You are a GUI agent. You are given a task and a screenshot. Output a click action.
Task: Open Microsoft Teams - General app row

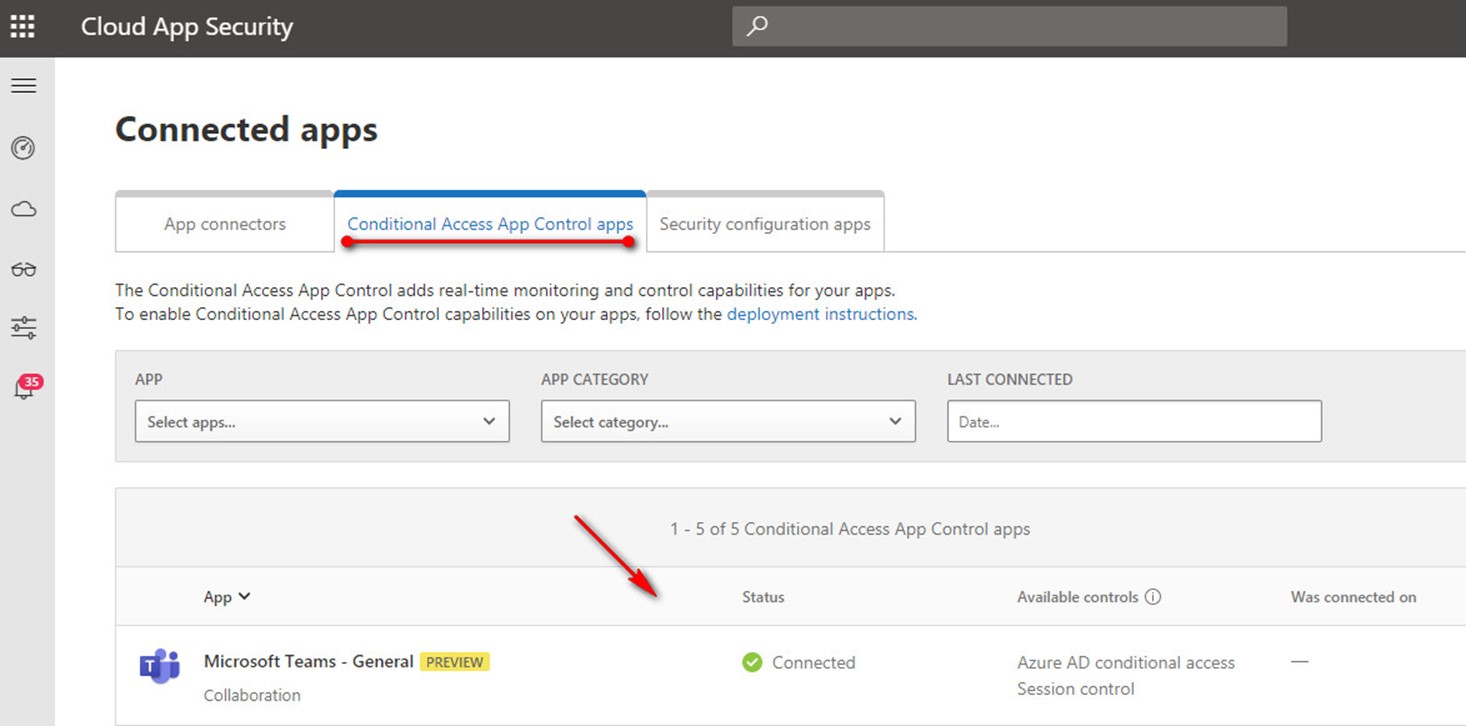coord(790,676)
